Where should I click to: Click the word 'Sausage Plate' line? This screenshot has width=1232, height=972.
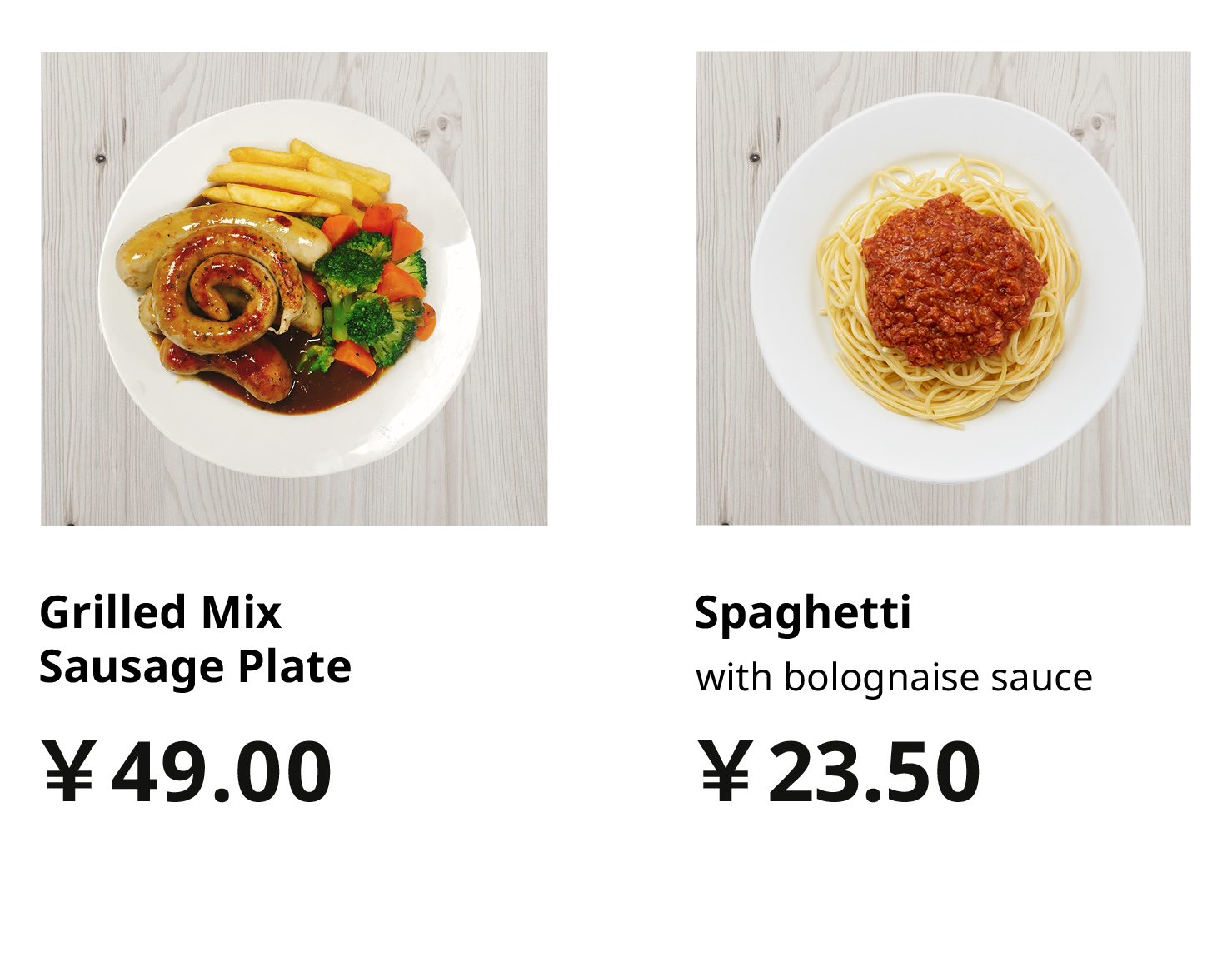point(196,668)
